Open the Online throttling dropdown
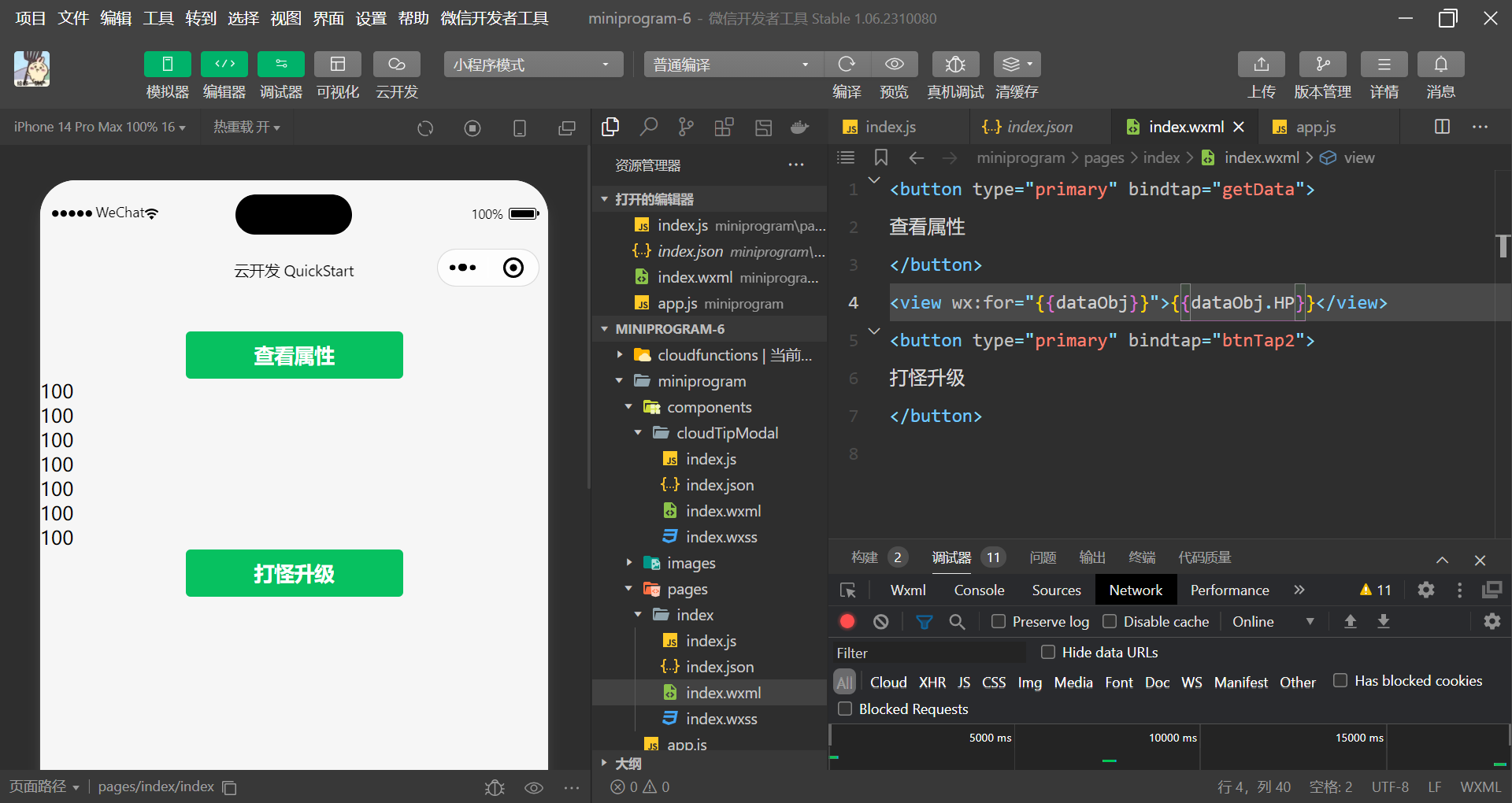 [x=1272, y=622]
